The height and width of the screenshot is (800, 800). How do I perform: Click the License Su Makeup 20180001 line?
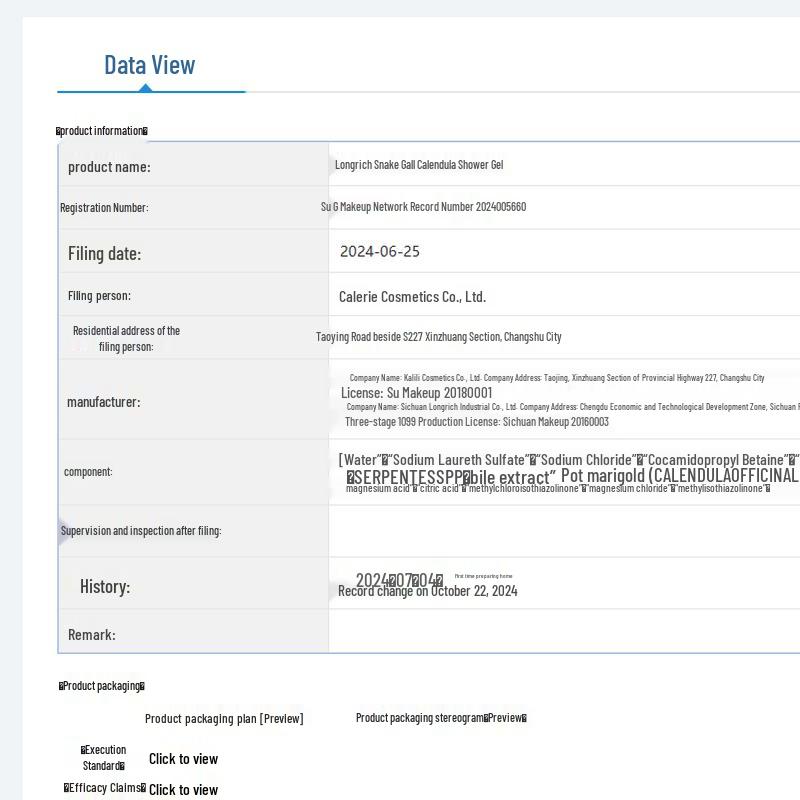click(x=417, y=393)
